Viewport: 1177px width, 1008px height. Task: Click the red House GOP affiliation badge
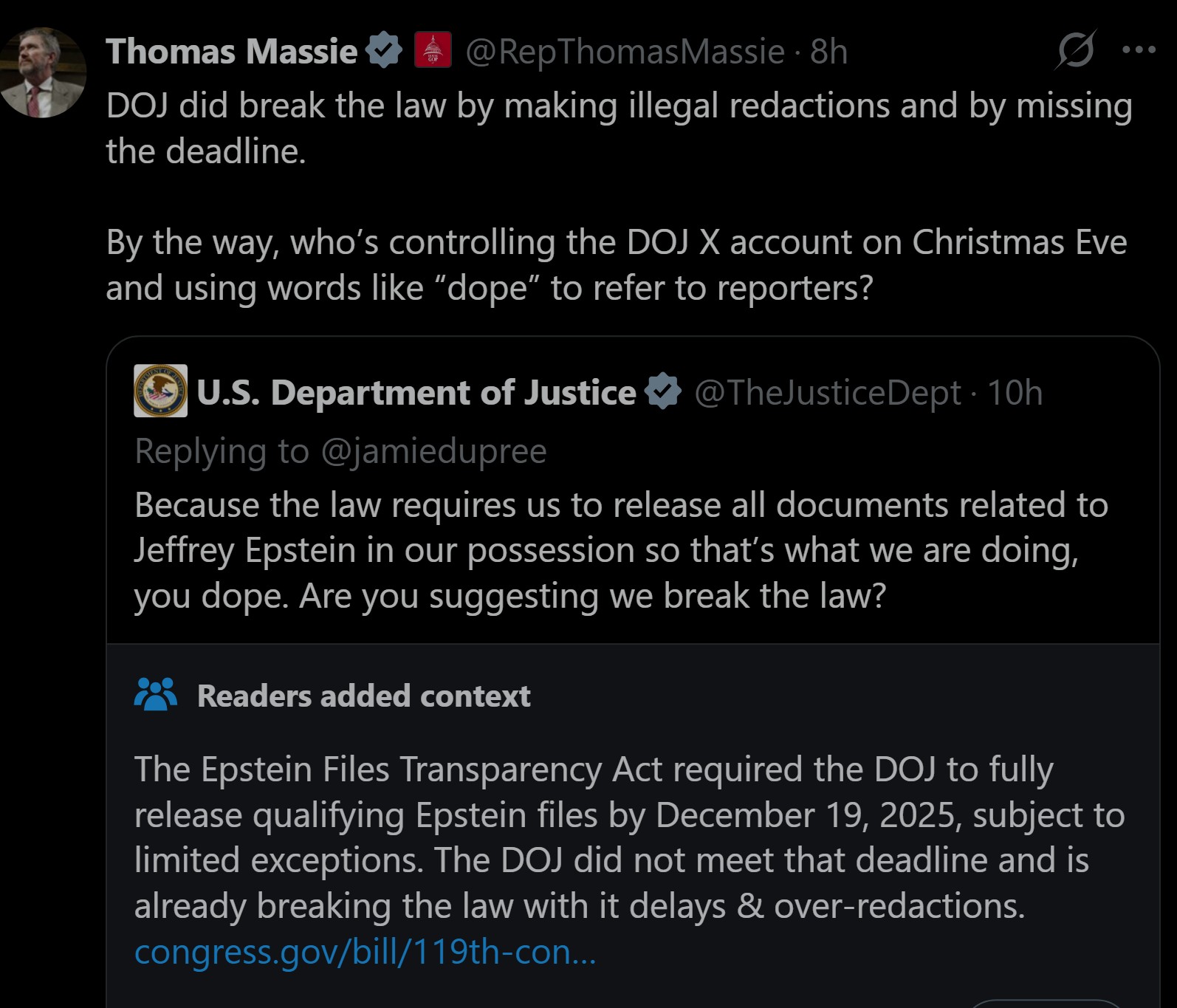(x=433, y=51)
